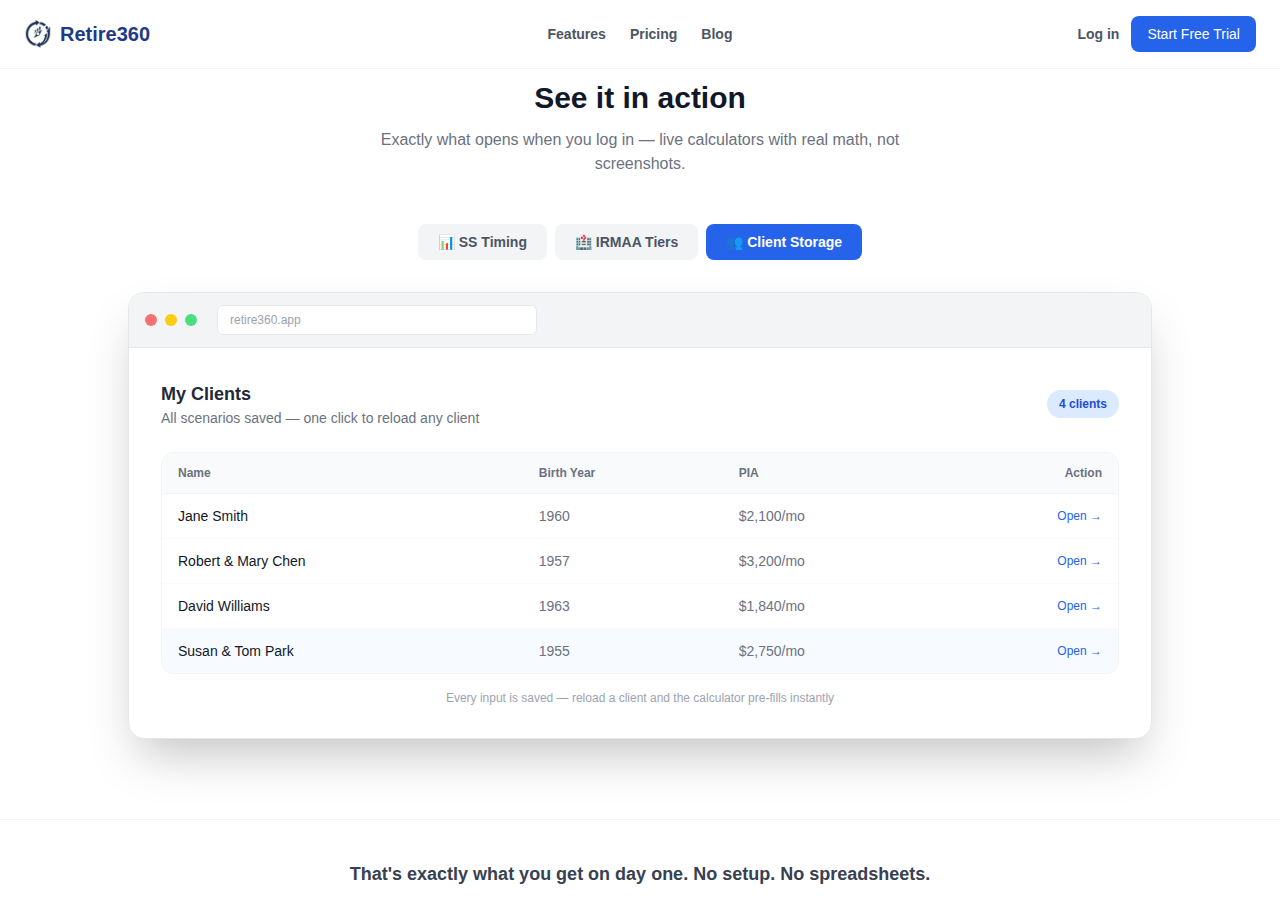Click the Retire360 brand name
Viewport: 1280px width, 900px height.
tap(105, 34)
